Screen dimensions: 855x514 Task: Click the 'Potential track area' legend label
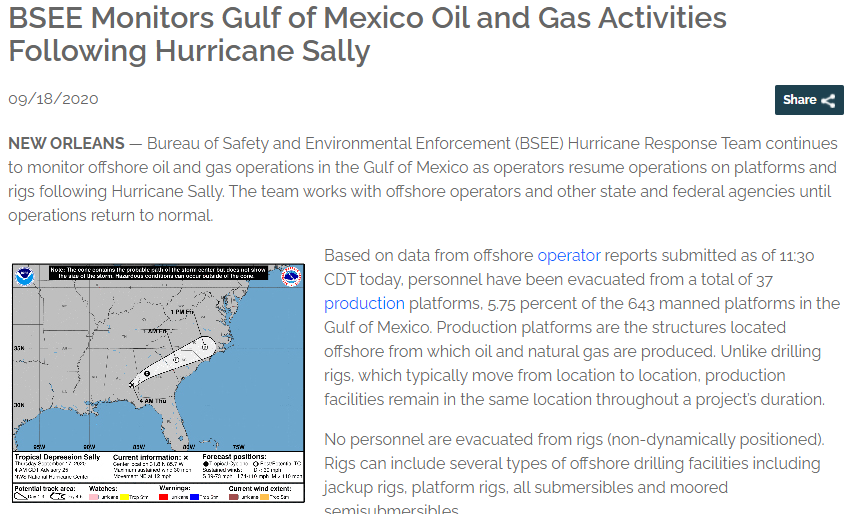45,488
